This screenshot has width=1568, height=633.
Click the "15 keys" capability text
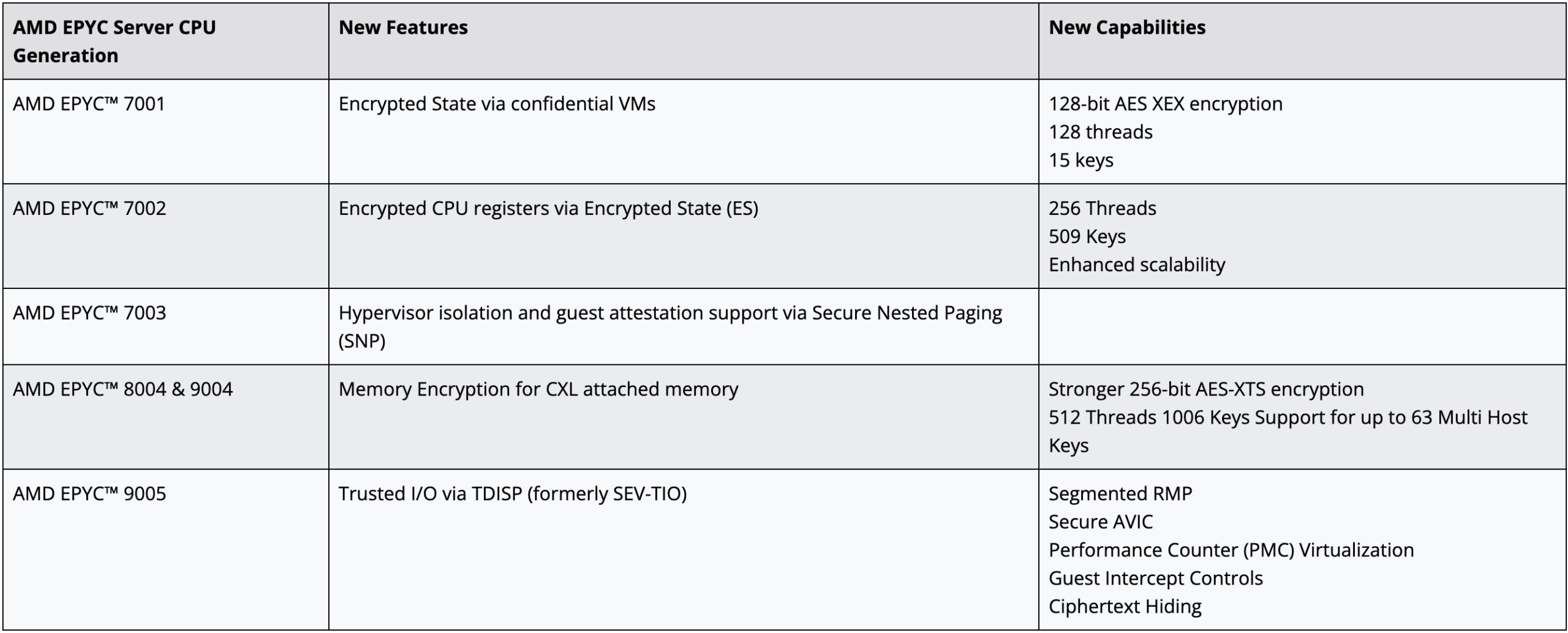[x=1080, y=160]
